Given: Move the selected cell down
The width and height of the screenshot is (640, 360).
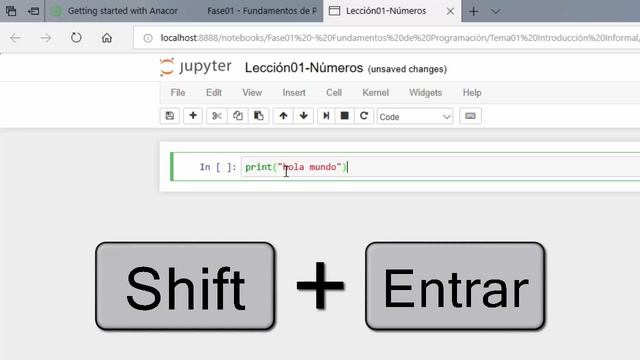Looking at the screenshot, I should (304, 116).
